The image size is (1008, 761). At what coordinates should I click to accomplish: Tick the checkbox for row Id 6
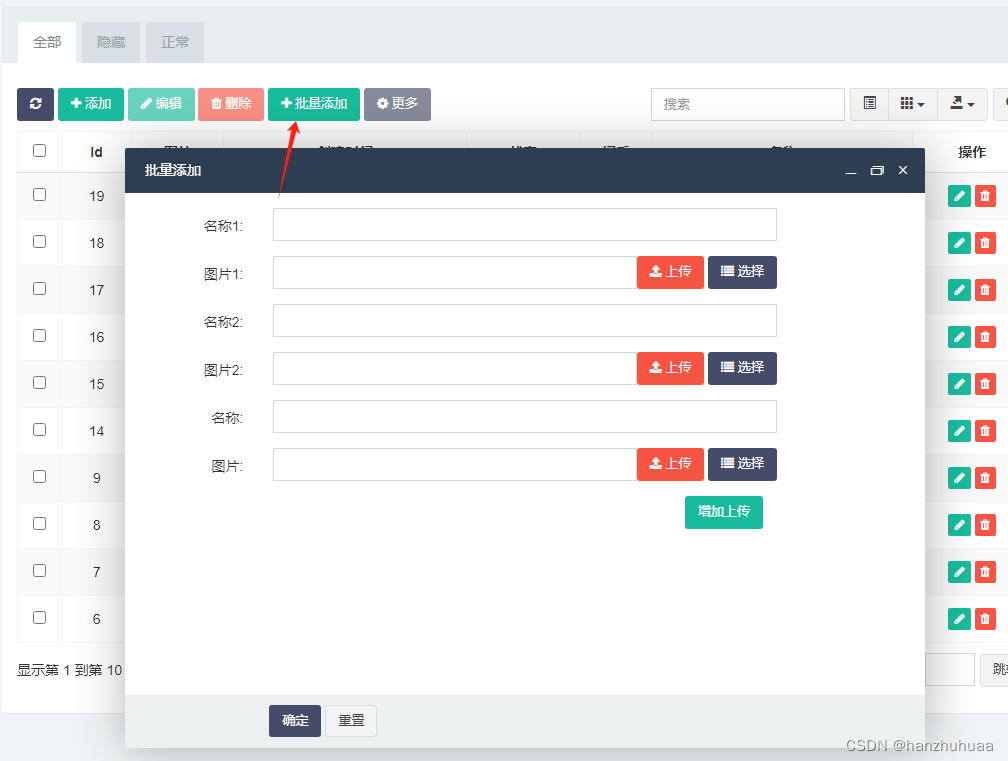(39, 617)
